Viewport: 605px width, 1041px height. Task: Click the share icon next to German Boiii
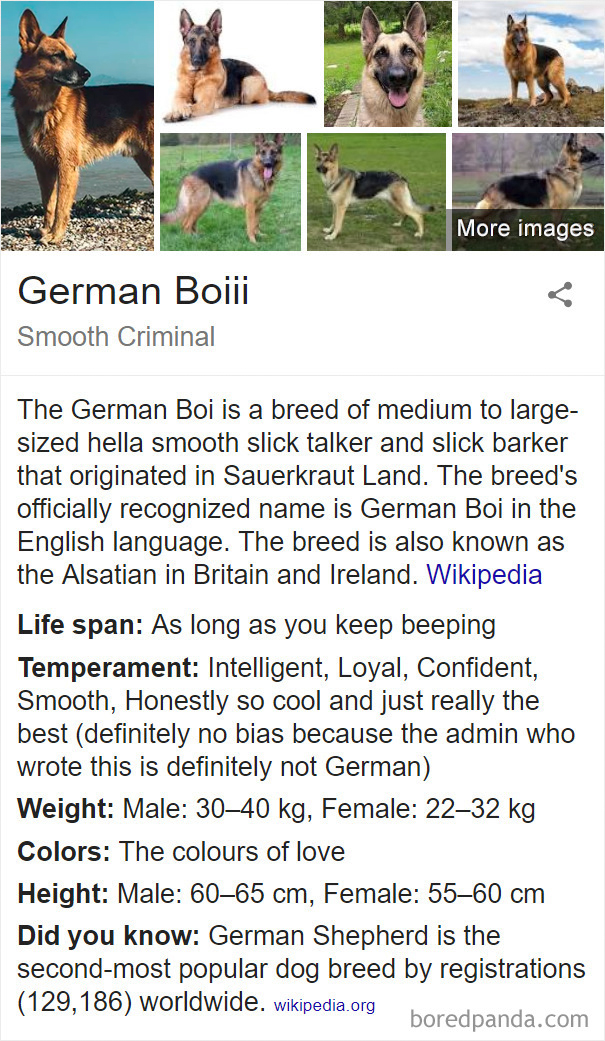tap(562, 294)
